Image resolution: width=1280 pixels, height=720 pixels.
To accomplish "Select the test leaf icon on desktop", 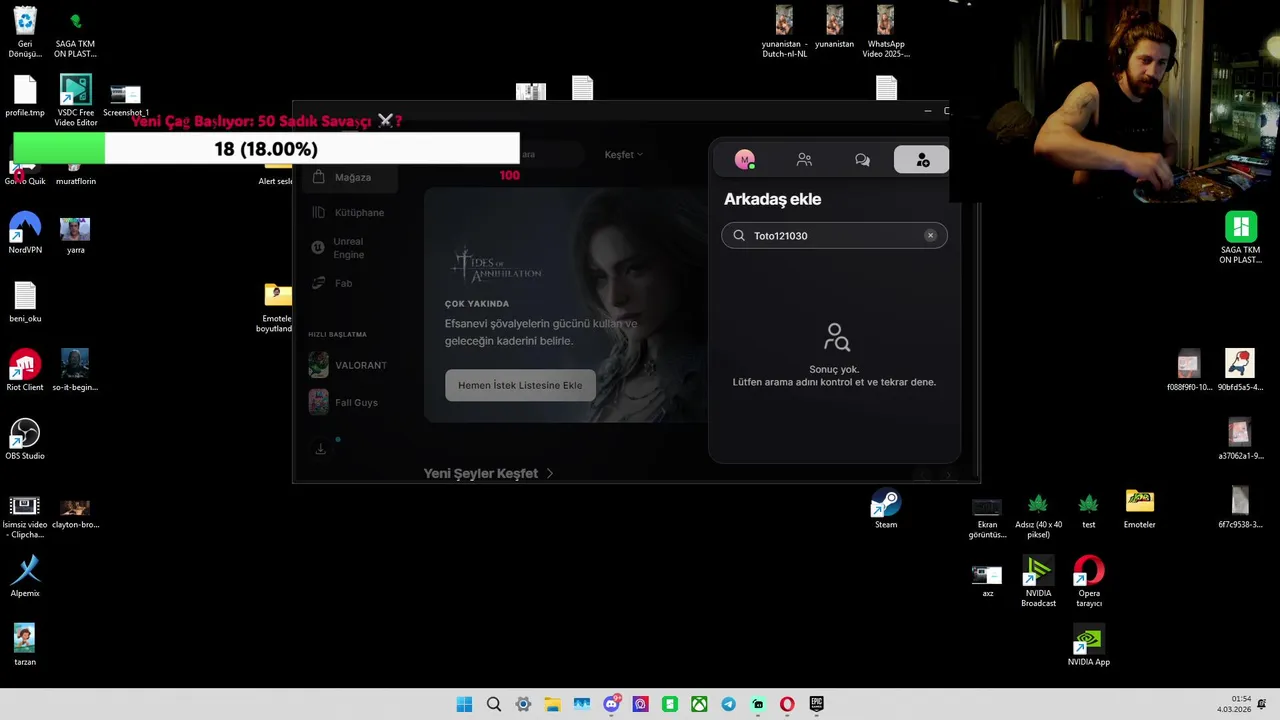I will [1088, 508].
